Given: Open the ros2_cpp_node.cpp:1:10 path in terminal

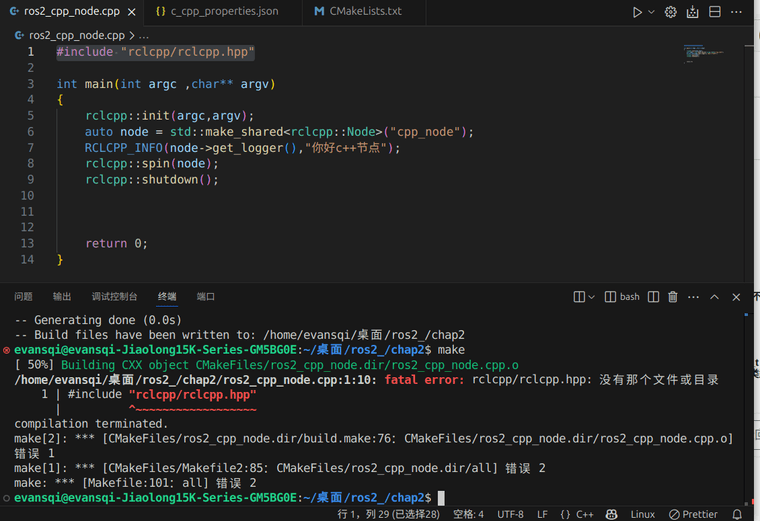Looking at the screenshot, I should coord(195,379).
